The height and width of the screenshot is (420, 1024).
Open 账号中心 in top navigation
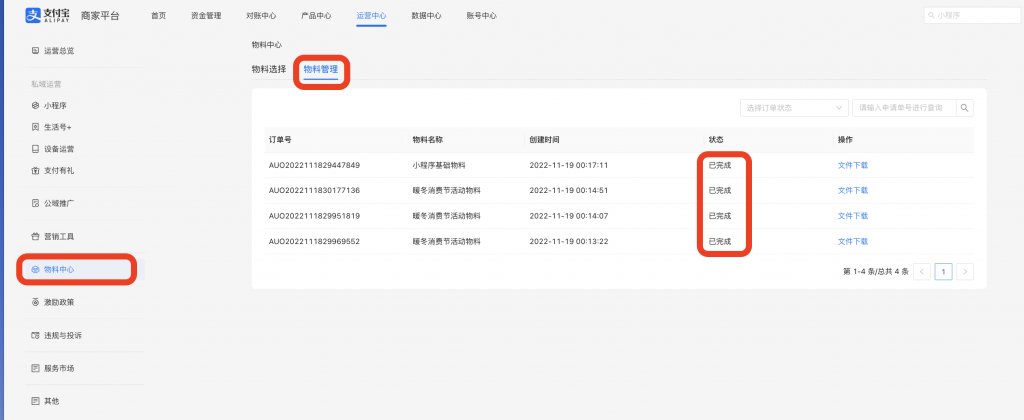click(x=481, y=16)
